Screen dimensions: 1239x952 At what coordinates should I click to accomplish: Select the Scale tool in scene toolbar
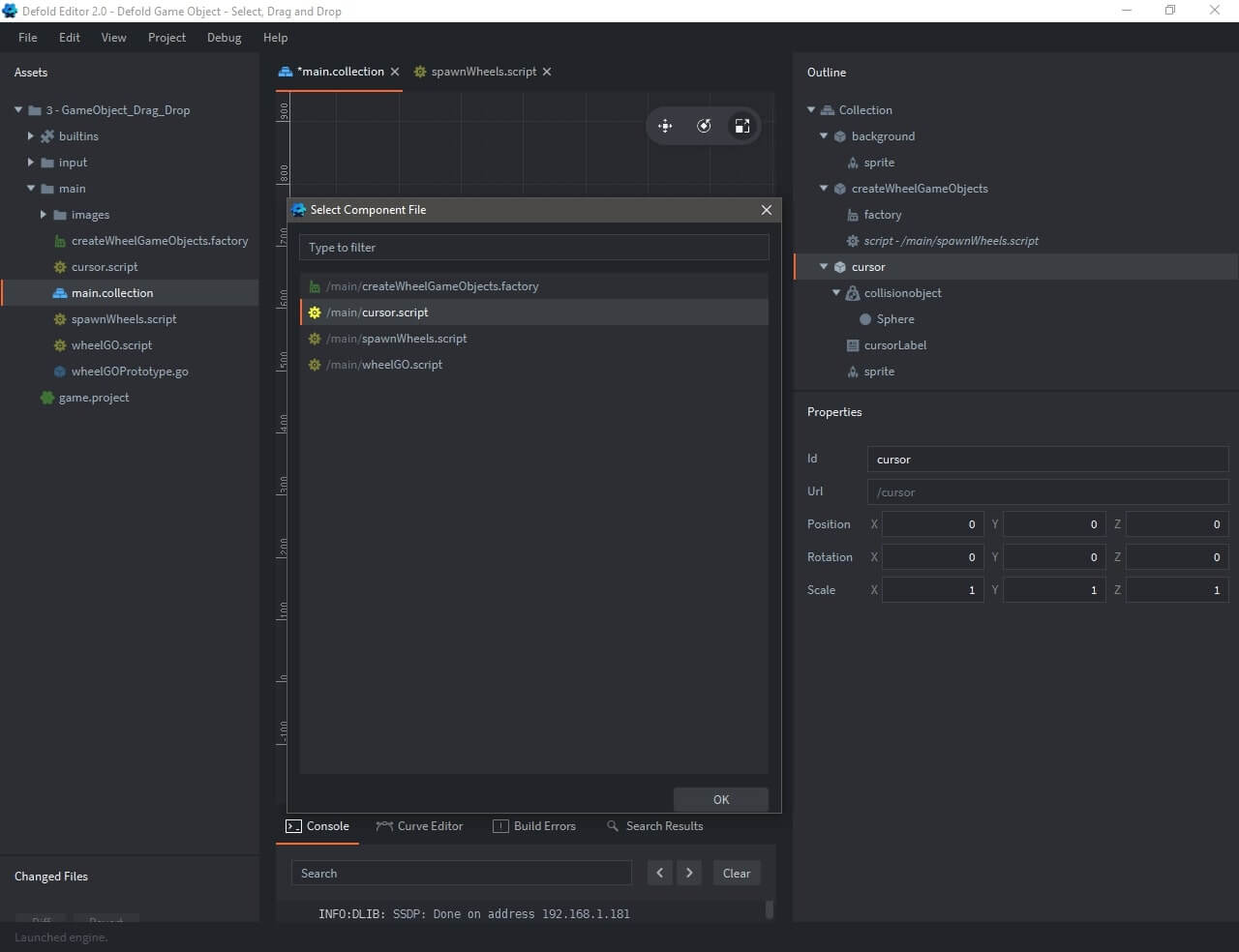click(742, 126)
